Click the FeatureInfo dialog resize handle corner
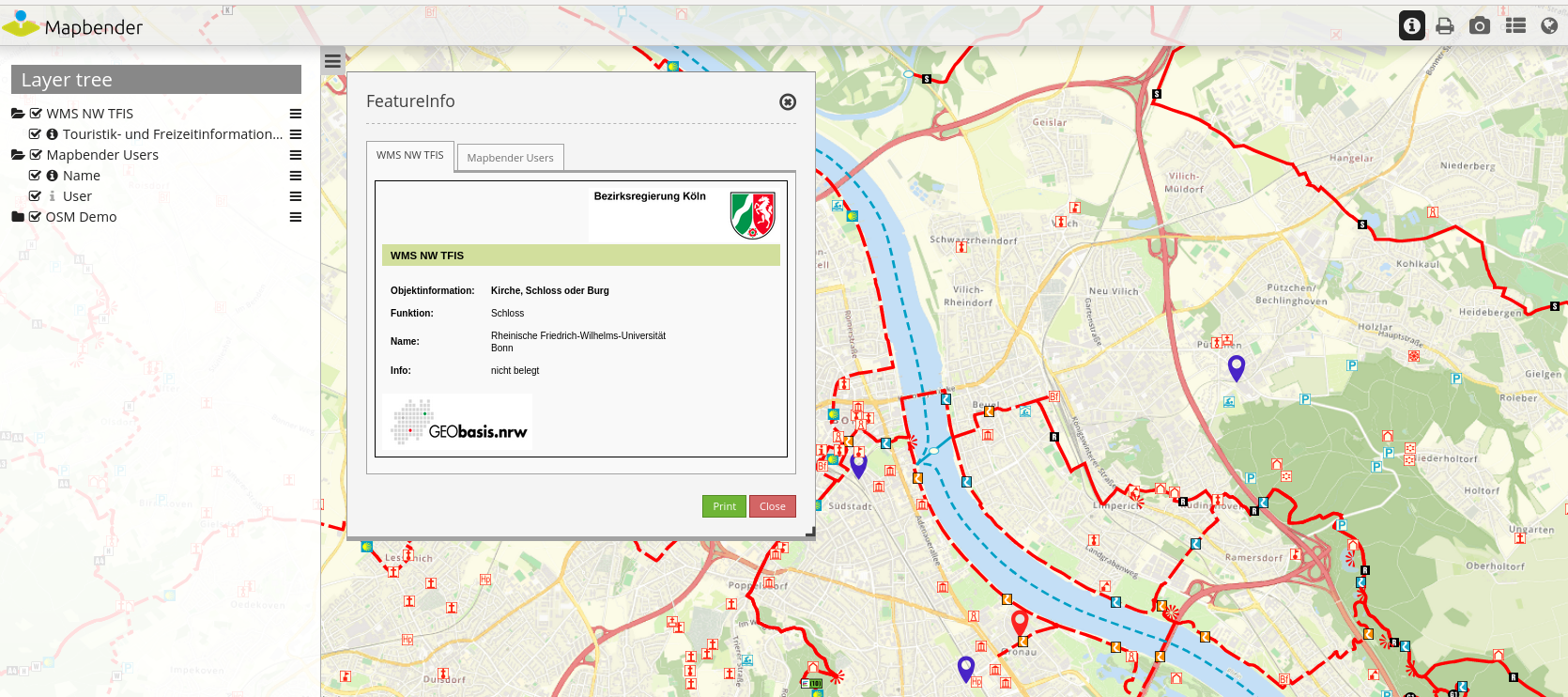Image resolution: width=1568 pixels, height=697 pixels. [x=809, y=533]
